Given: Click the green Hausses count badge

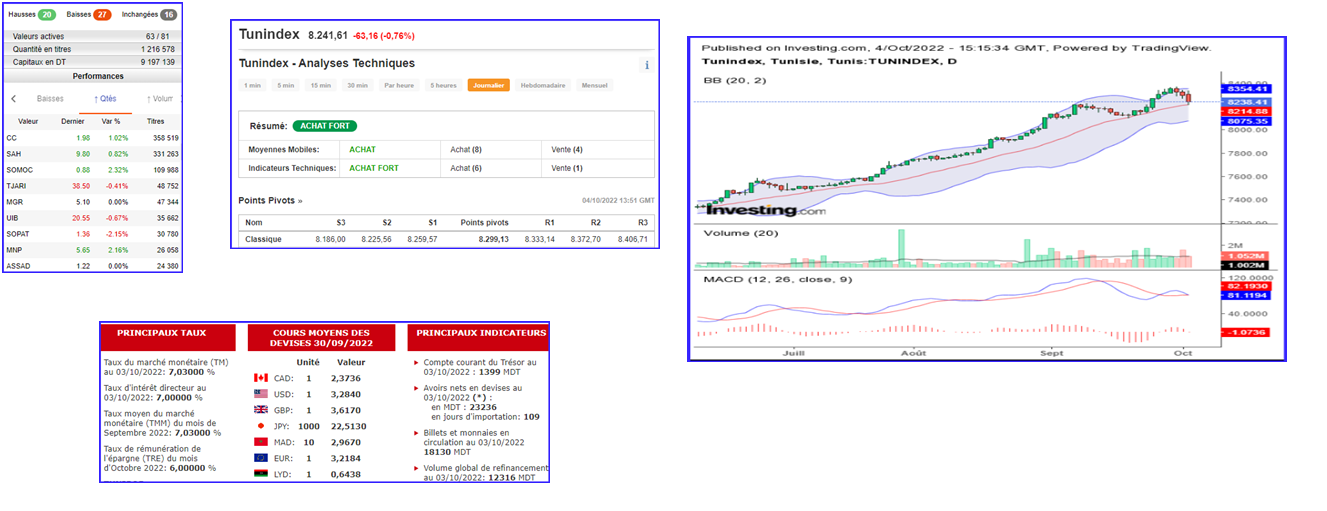Looking at the screenshot, I should (46, 15).
